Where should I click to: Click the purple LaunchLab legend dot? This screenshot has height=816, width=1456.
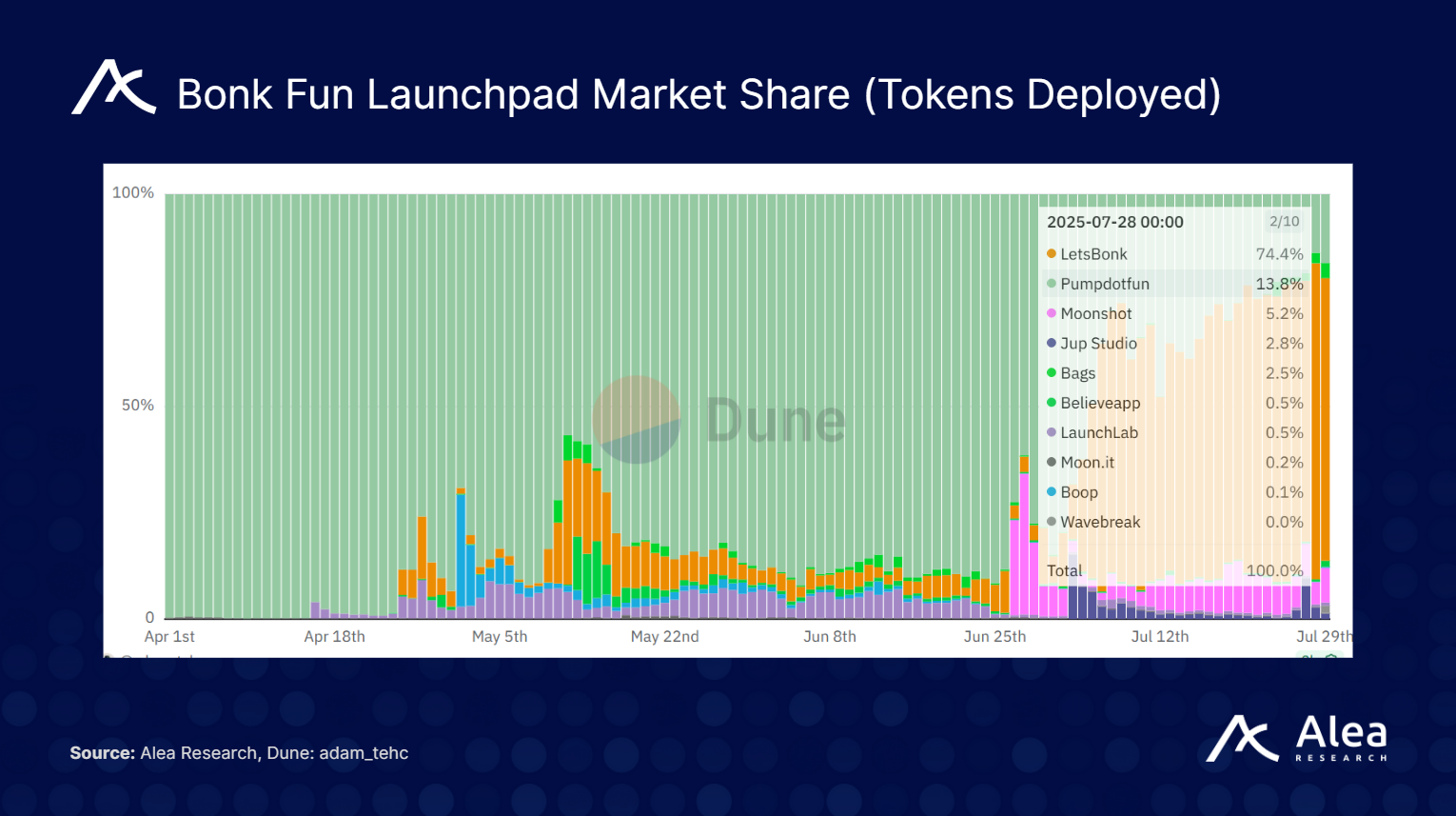(x=1051, y=432)
